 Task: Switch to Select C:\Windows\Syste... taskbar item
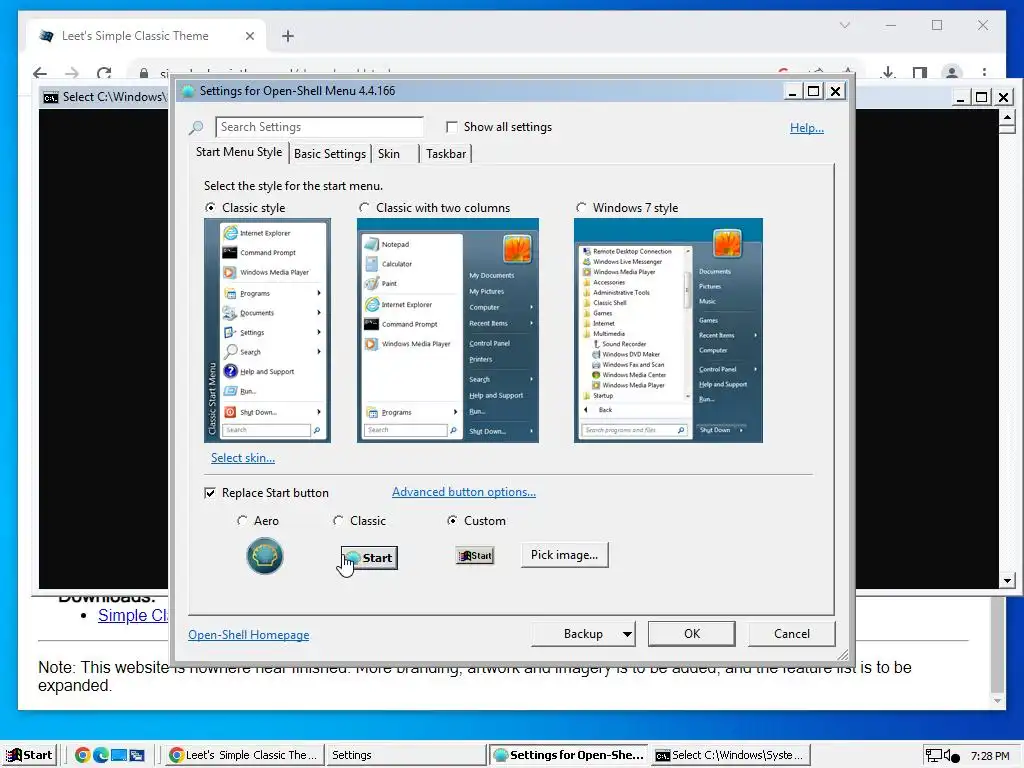coord(731,756)
